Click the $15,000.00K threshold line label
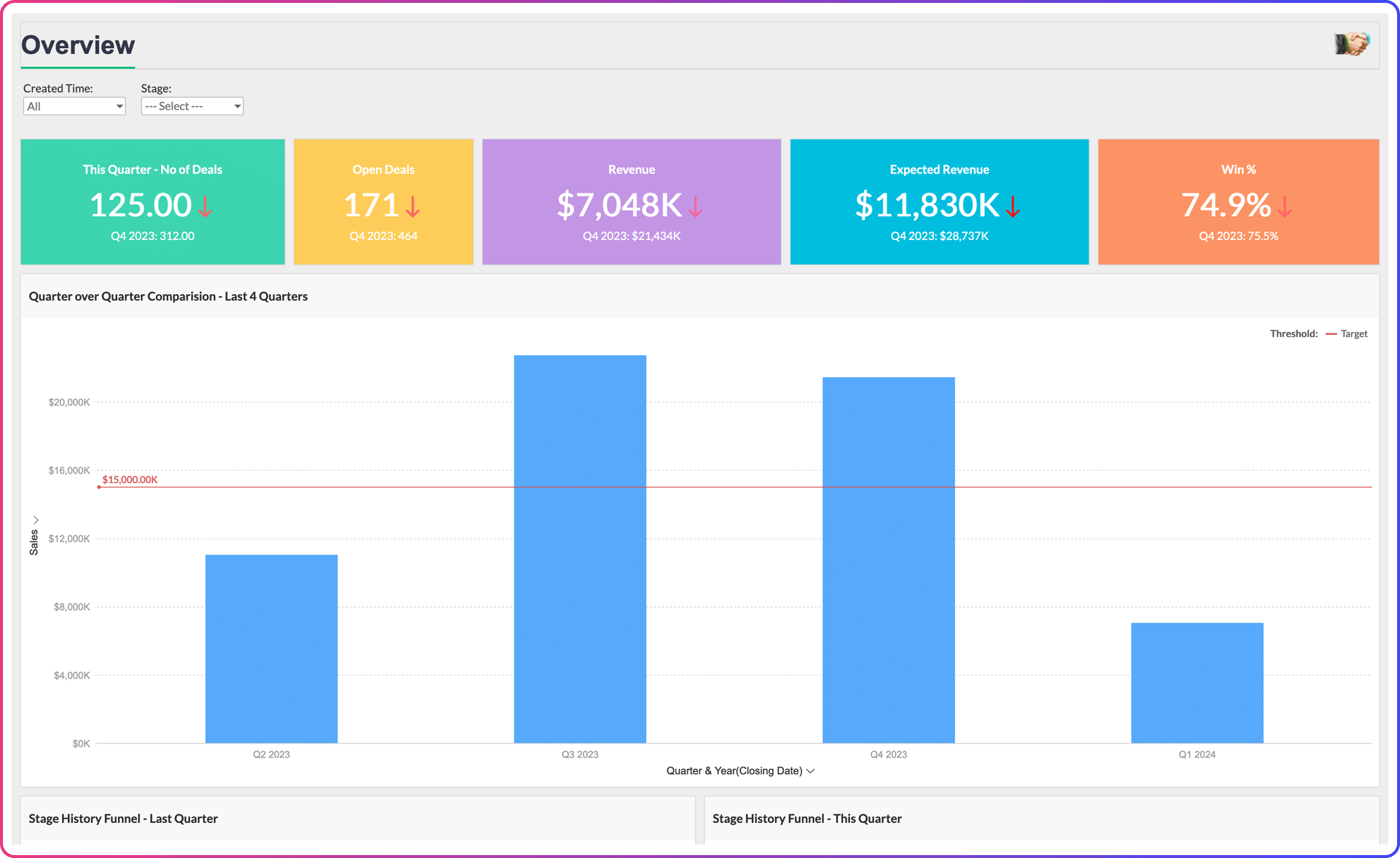 130,479
